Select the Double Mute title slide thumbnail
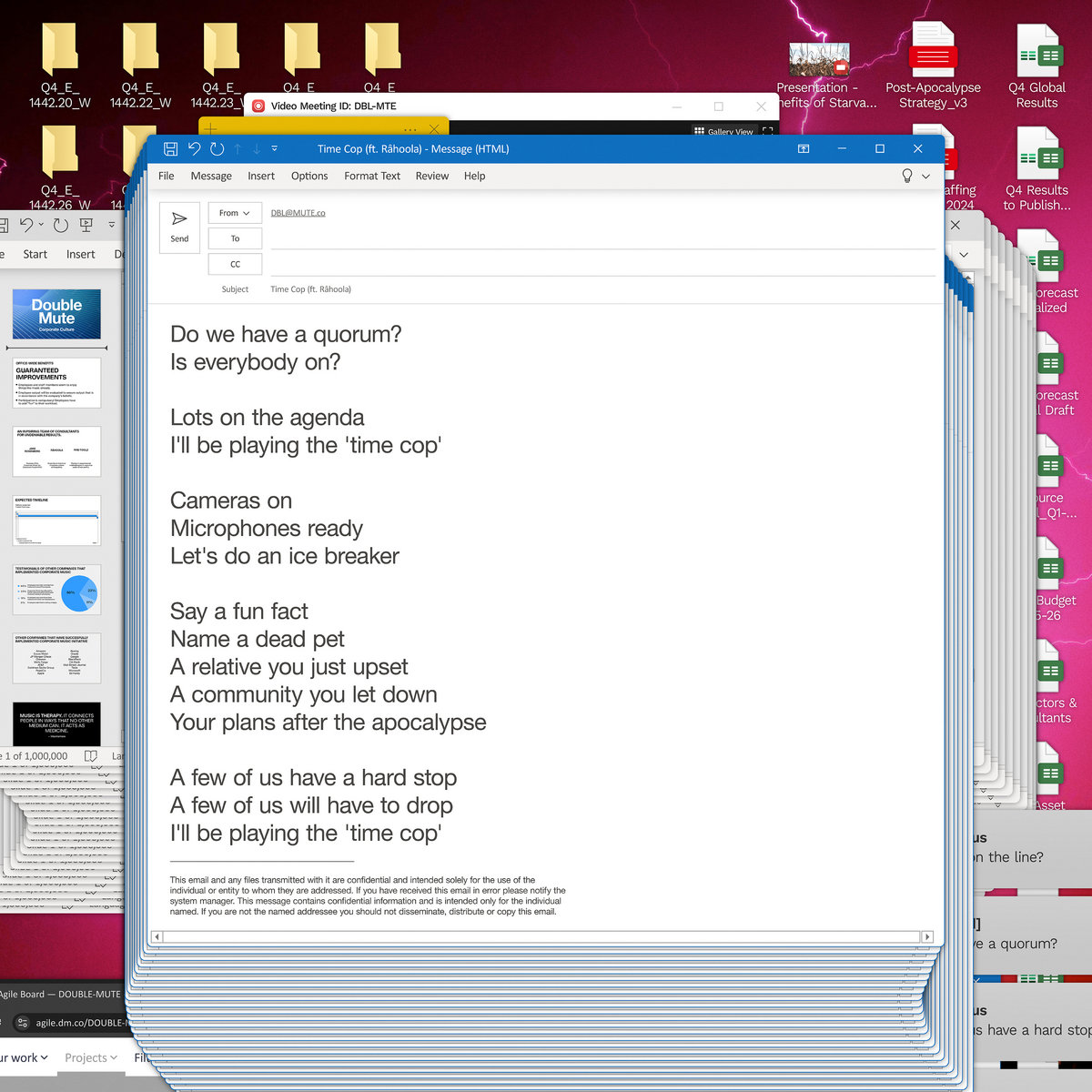Image resolution: width=1092 pixels, height=1092 pixels. click(x=56, y=314)
